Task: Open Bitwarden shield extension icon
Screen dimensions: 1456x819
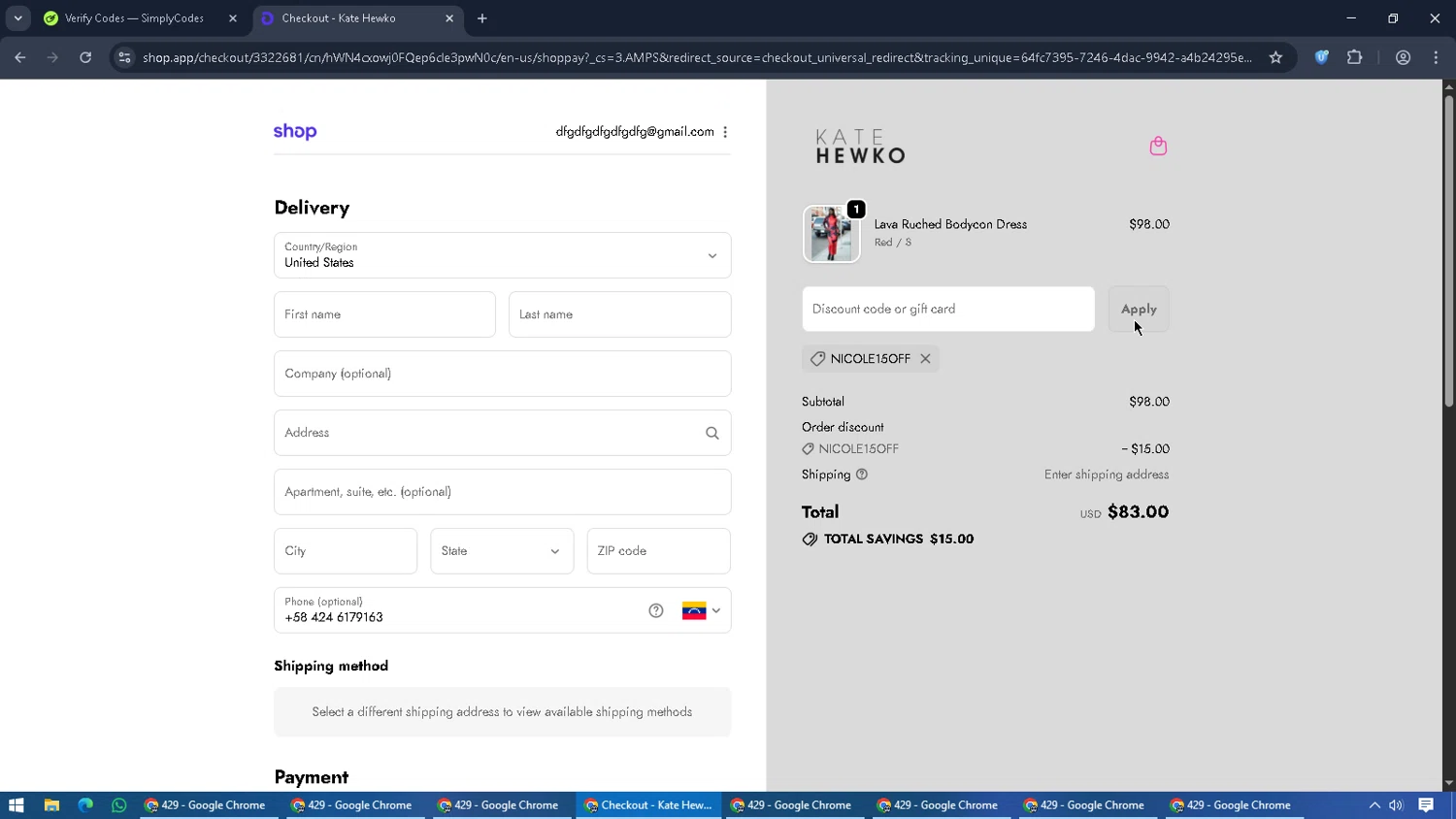Action: coord(1321,57)
